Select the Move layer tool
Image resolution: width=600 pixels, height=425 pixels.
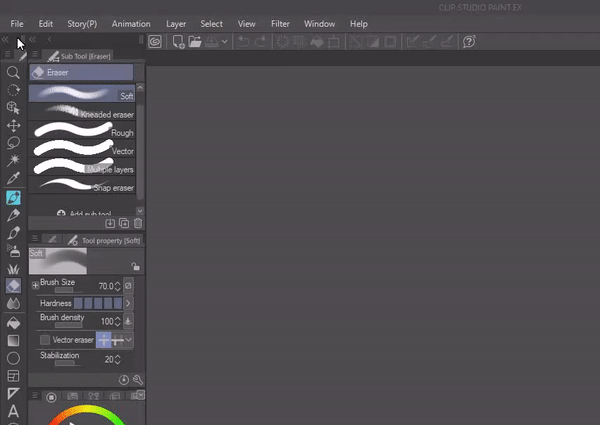[13, 125]
